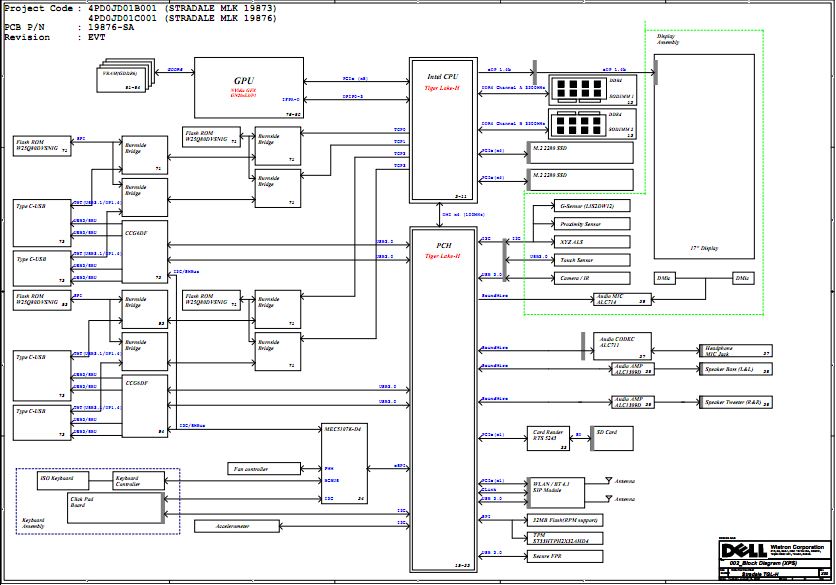Click the VRAM (GDDR6) stacked block
This screenshot has width=836, height=585.
[x=126, y=77]
